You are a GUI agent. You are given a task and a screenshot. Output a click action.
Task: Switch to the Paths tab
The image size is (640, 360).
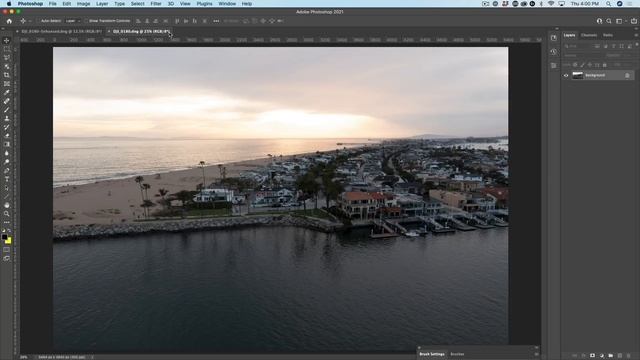point(608,35)
